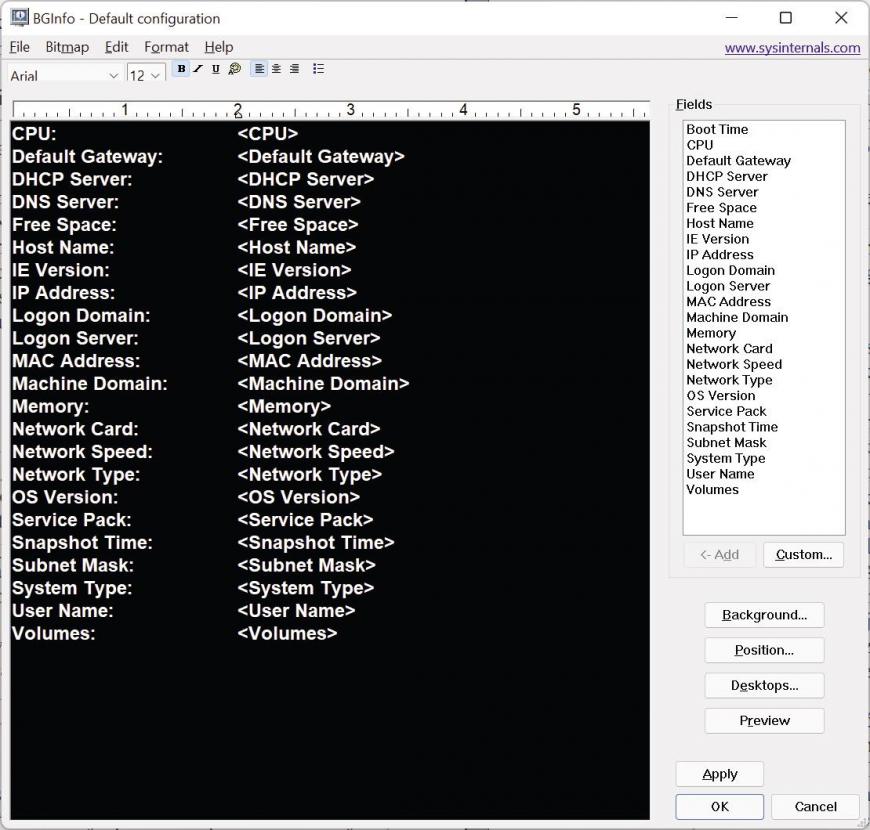Image resolution: width=870 pixels, height=830 pixels.
Task: Open the font size 12 dropdown
Action: [x=146, y=75]
